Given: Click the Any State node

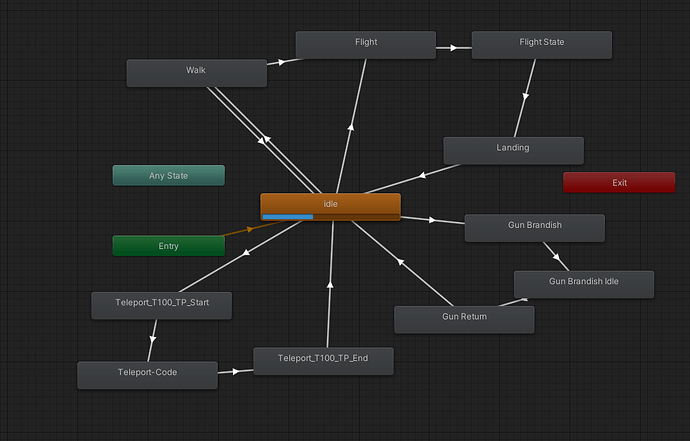Looking at the screenshot, I should (x=169, y=175).
